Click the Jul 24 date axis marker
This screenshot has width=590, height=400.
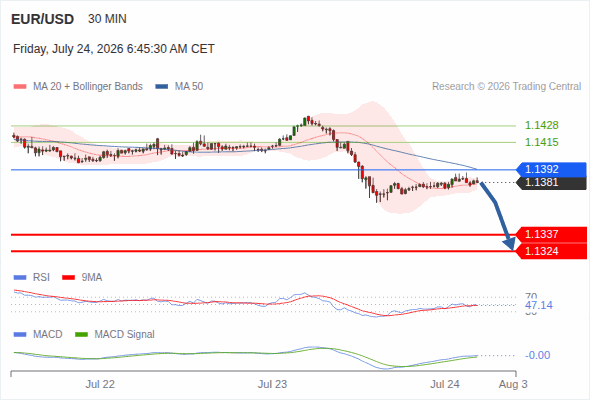[445, 384]
